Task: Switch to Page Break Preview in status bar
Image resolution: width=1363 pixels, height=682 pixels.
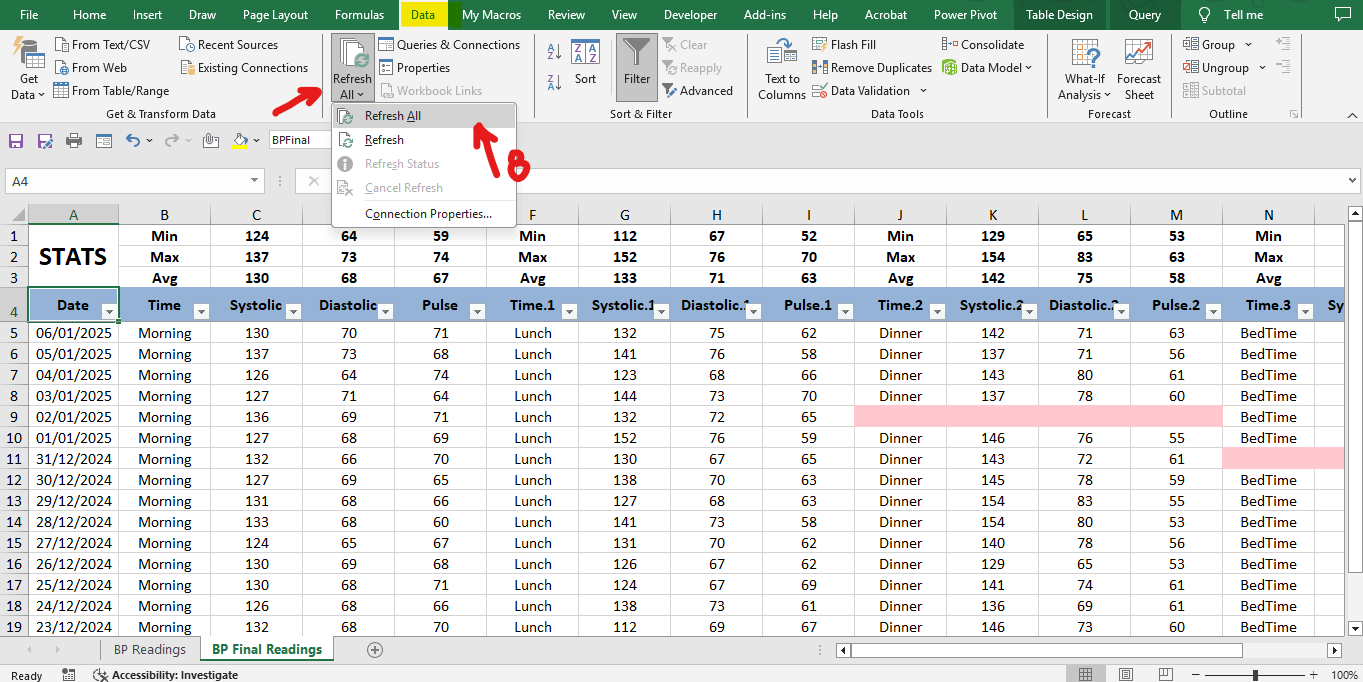Action: click(x=1164, y=675)
